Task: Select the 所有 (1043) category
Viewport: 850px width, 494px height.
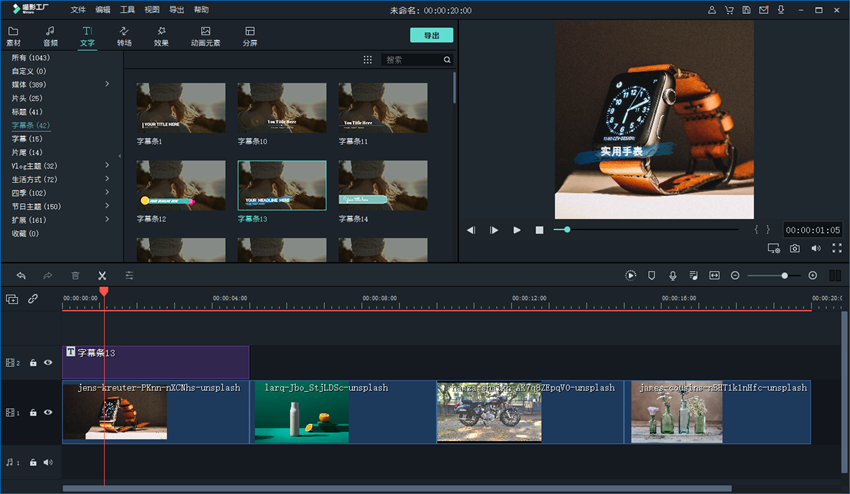Action: (x=30, y=57)
